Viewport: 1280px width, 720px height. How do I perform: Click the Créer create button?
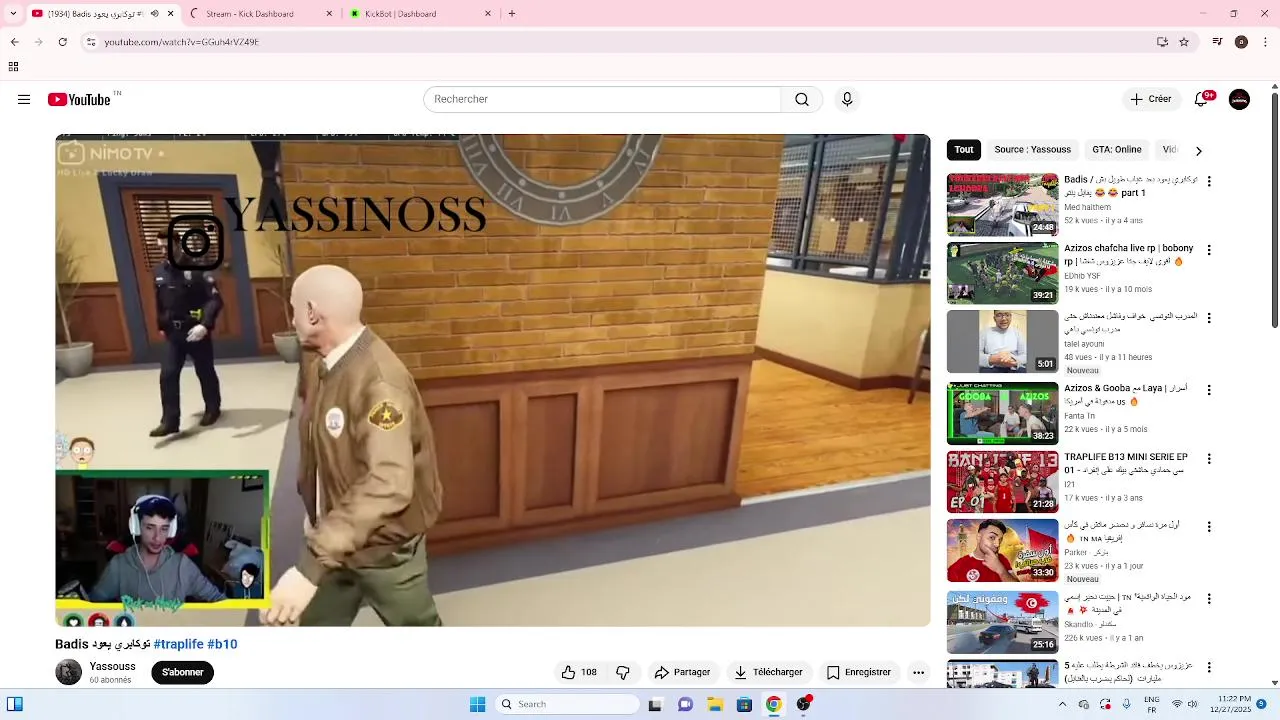1150,99
